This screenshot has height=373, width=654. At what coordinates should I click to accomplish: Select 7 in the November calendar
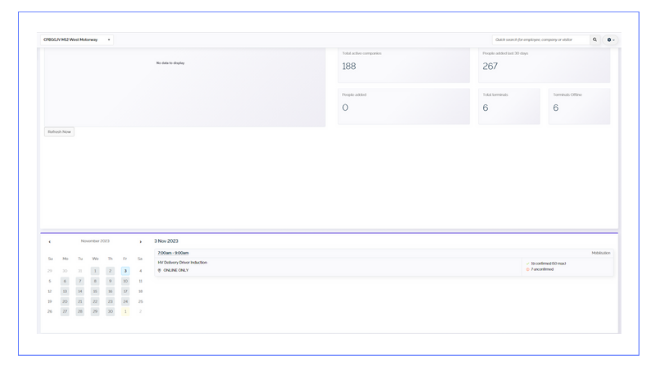80,281
